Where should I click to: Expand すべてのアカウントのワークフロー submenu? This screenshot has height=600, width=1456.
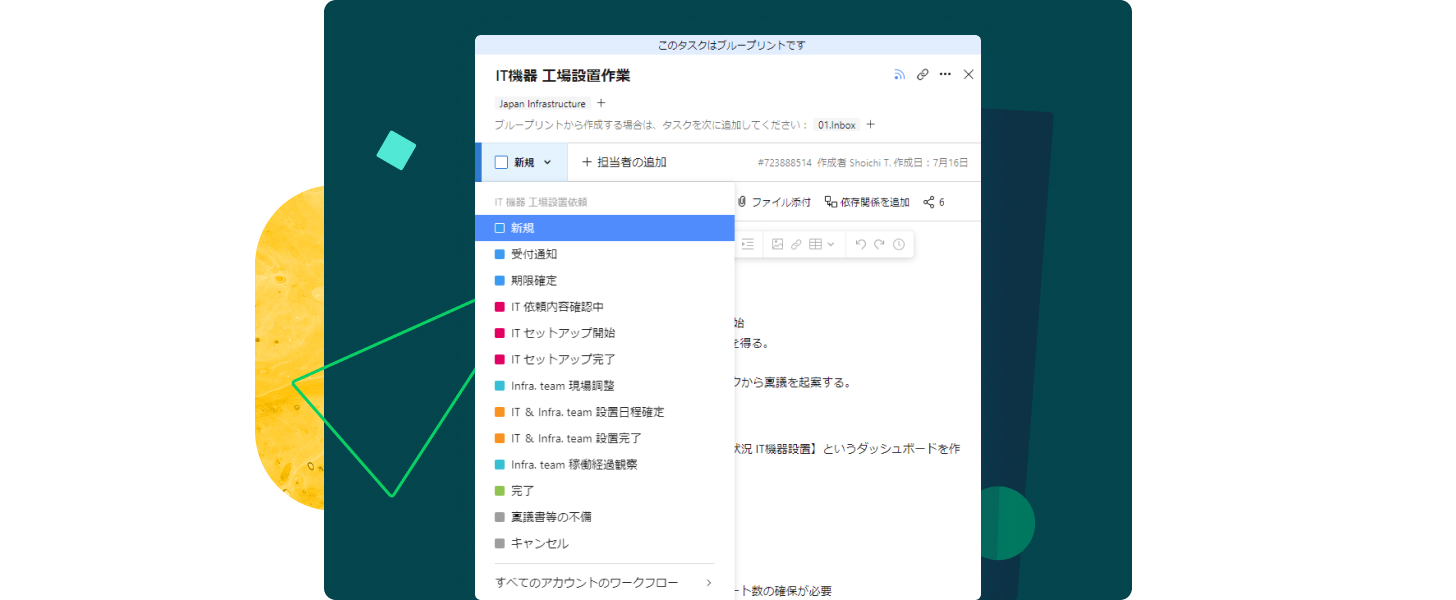605,582
